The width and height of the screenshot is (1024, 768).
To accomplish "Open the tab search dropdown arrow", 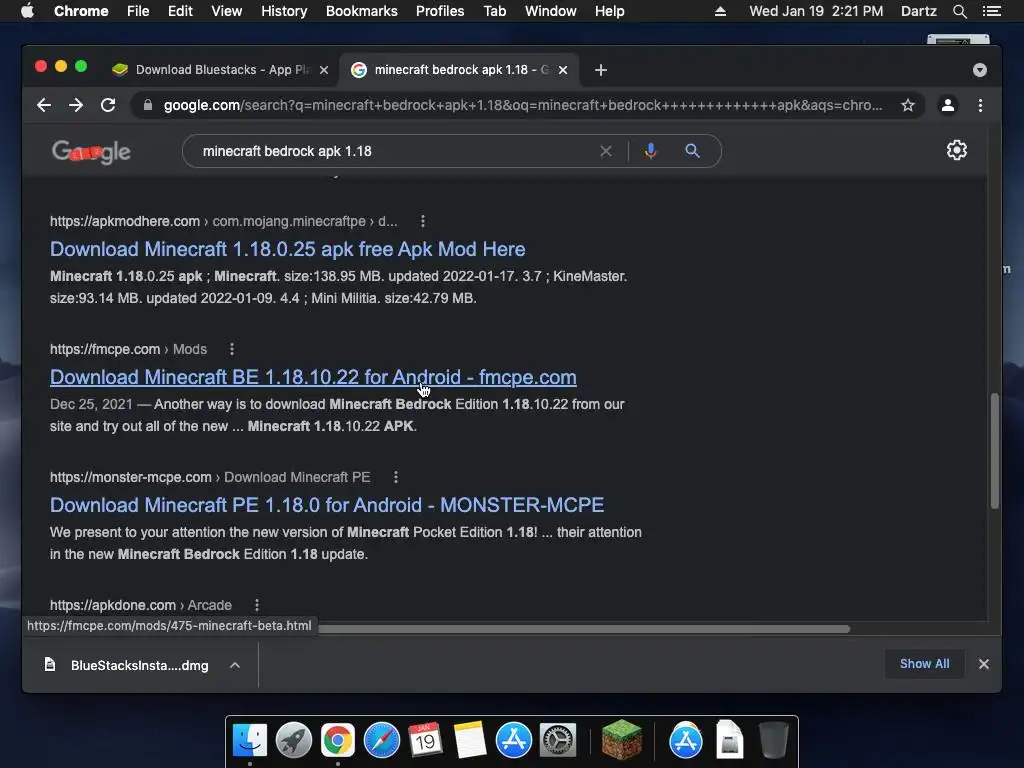I will click(980, 70).
